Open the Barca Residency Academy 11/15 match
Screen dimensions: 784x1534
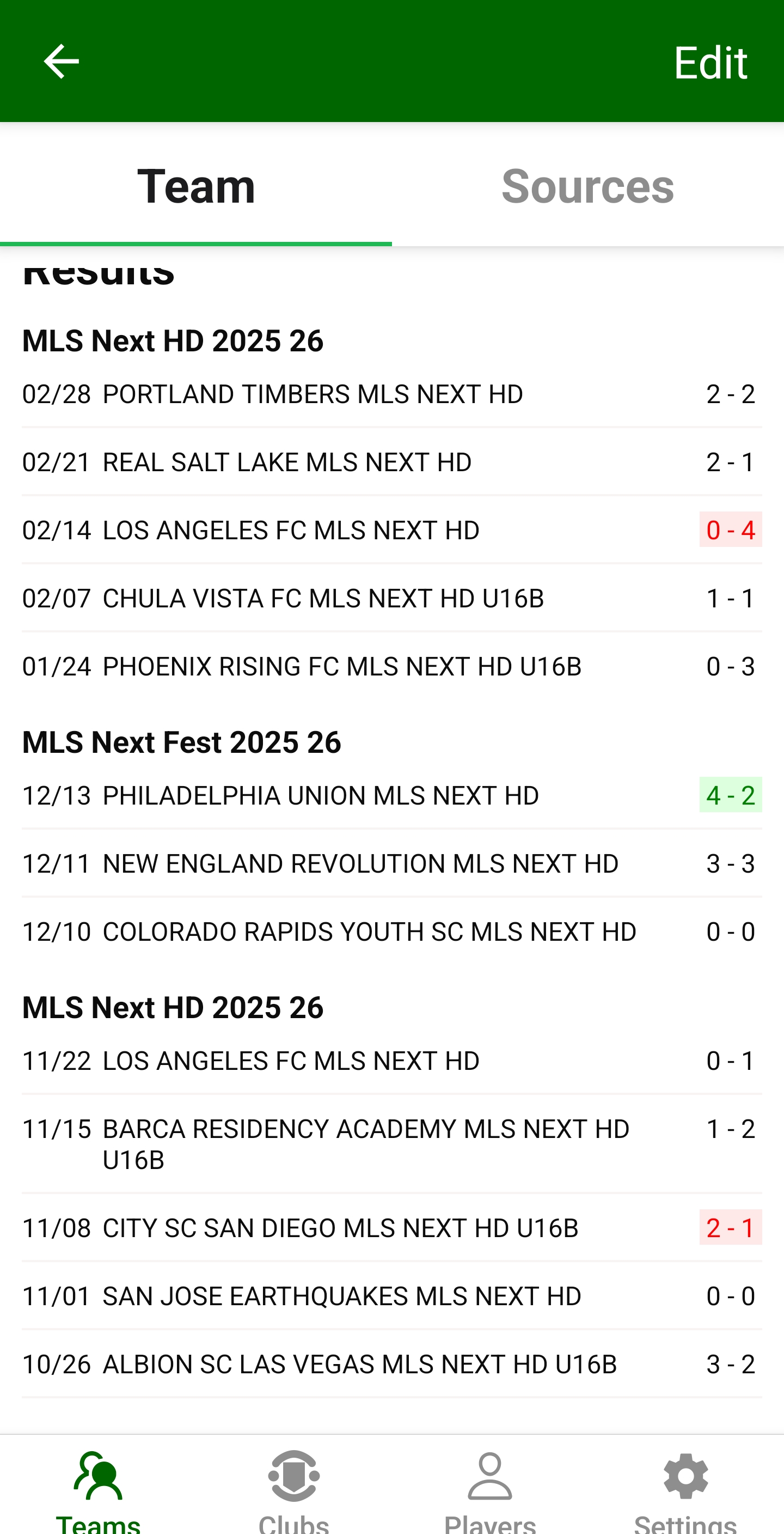366,1143
